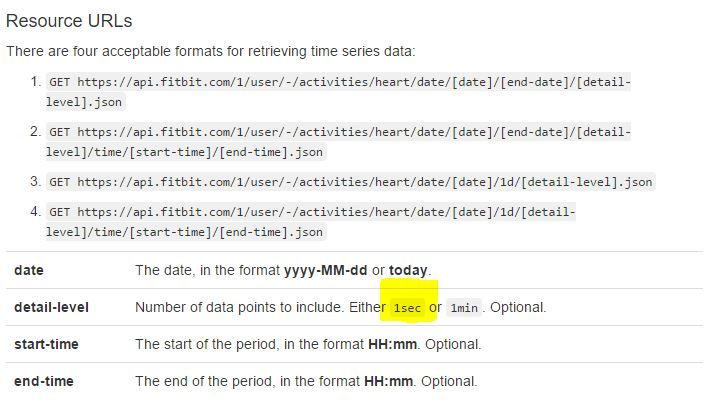Click the bold 'today' keyword
Screen dimensions: 708x411
(x=408, y=270)
